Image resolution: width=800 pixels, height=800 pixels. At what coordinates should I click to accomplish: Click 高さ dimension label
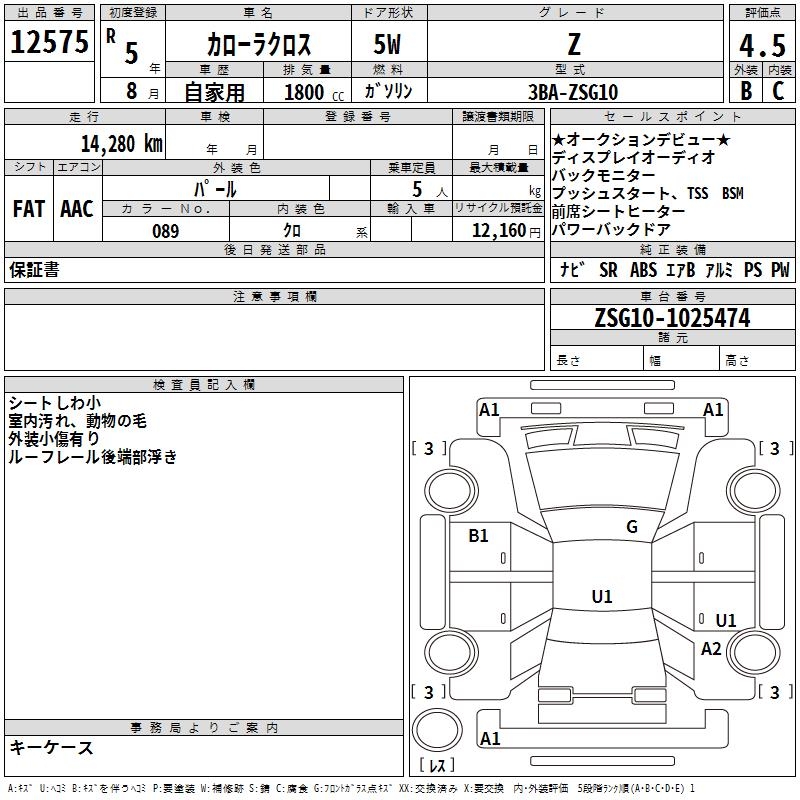point(737,361)
